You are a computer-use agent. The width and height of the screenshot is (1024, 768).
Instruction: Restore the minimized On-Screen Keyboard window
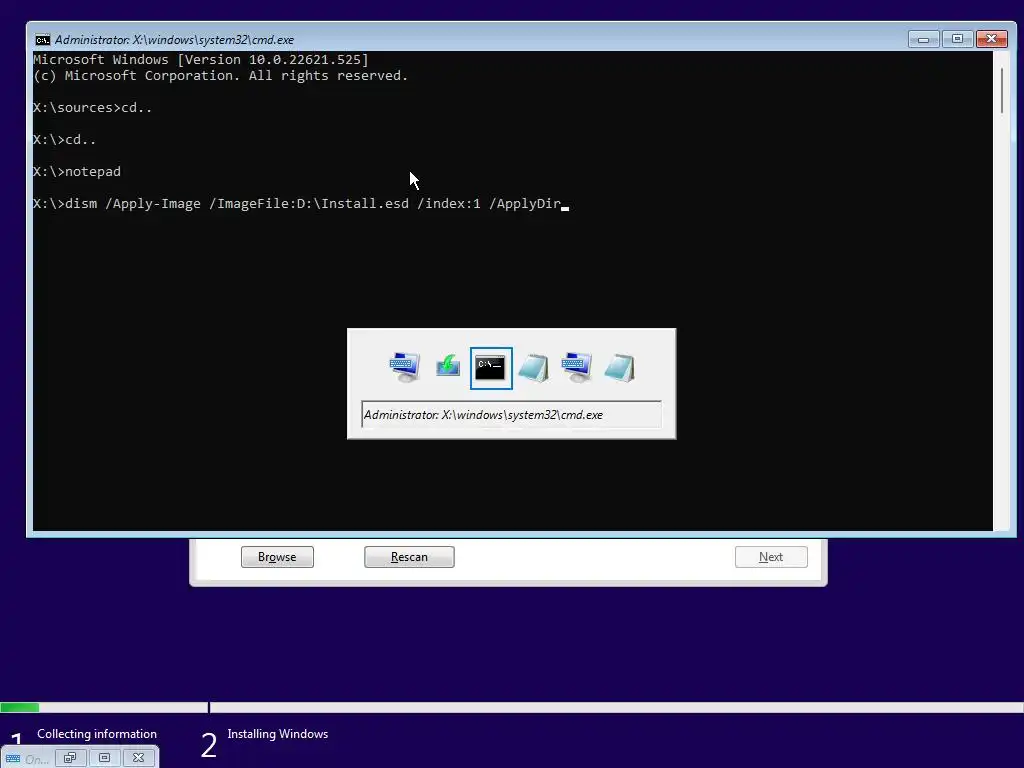click(x=71, y=758)
